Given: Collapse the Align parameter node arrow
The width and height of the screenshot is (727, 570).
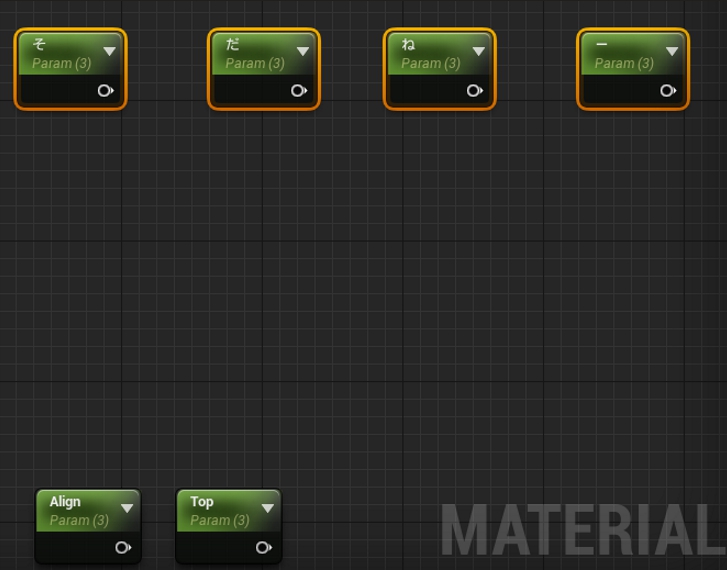Looking at the screenshot, I should (127, 508).
